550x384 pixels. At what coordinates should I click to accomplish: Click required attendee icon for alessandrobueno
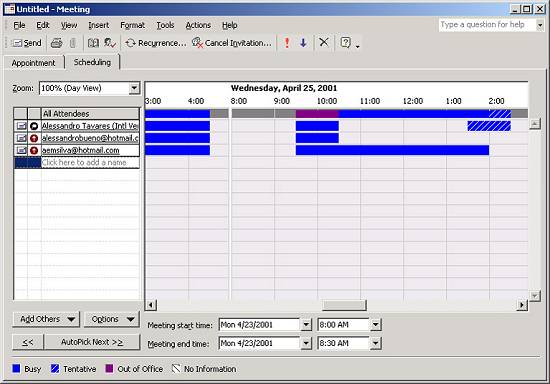(34, 138)
